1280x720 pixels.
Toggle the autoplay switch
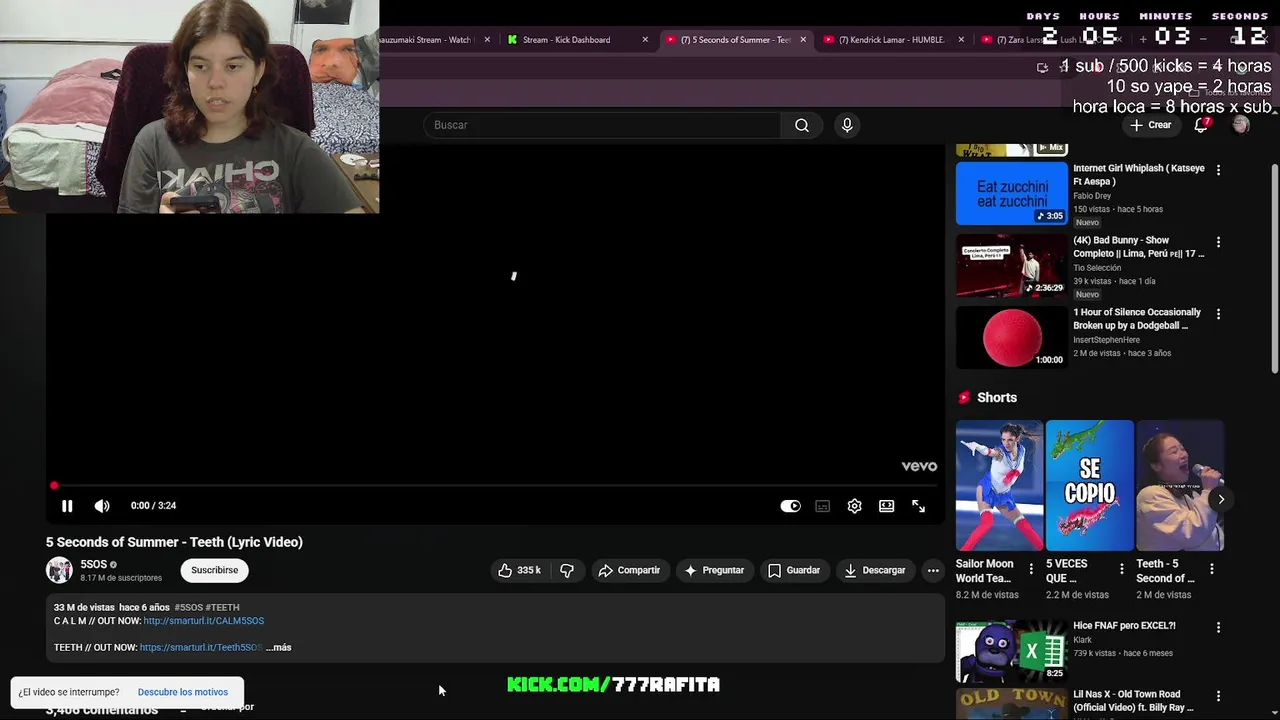pyautogui.click(x=790, y=506)
